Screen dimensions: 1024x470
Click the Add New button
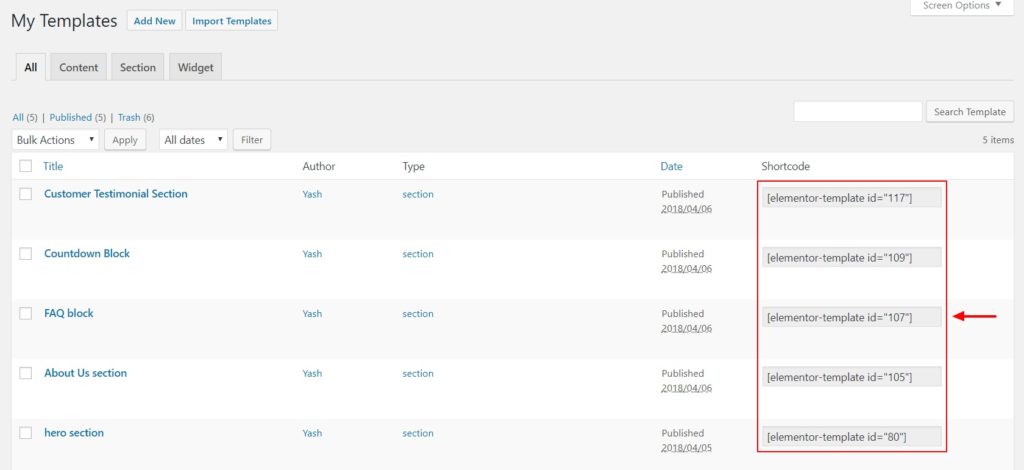pos(155,21)
